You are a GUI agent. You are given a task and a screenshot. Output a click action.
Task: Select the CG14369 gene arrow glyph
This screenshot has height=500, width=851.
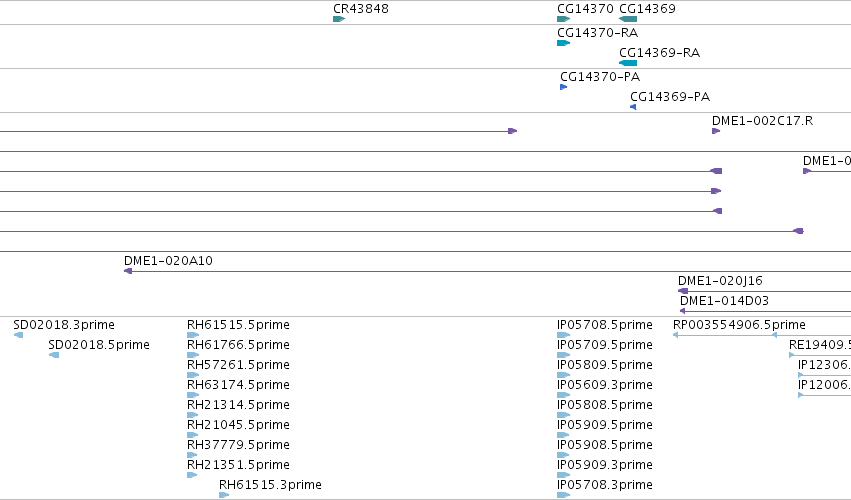coord(628,19)
